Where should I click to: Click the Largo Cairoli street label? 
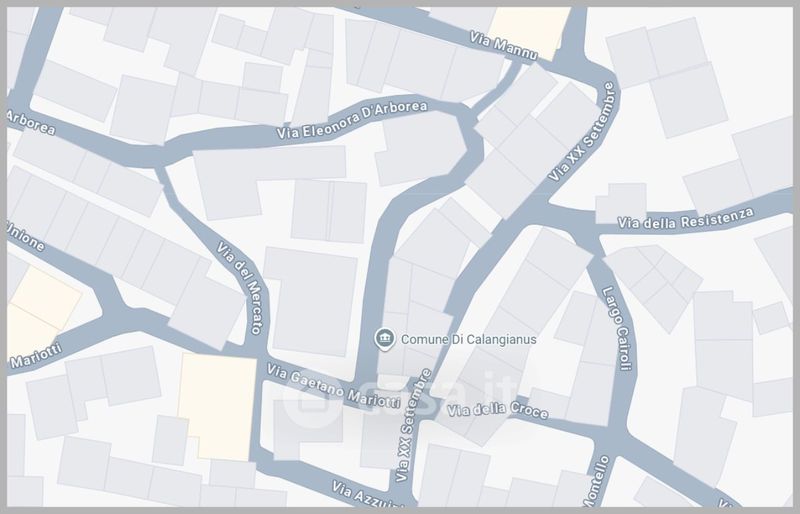(x=617, y=328)
